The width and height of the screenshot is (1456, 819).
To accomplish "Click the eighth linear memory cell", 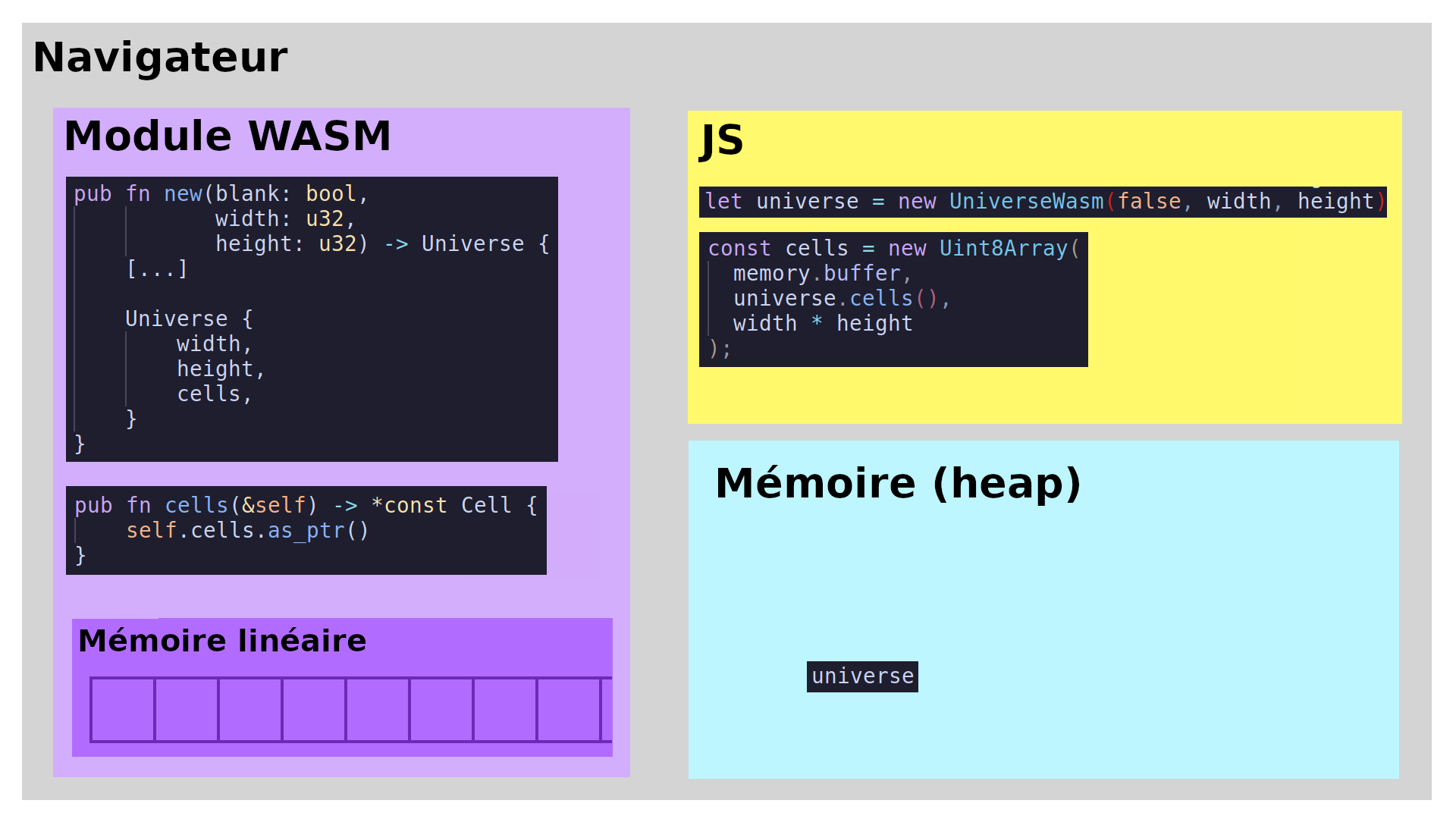I will coord(569,710).
